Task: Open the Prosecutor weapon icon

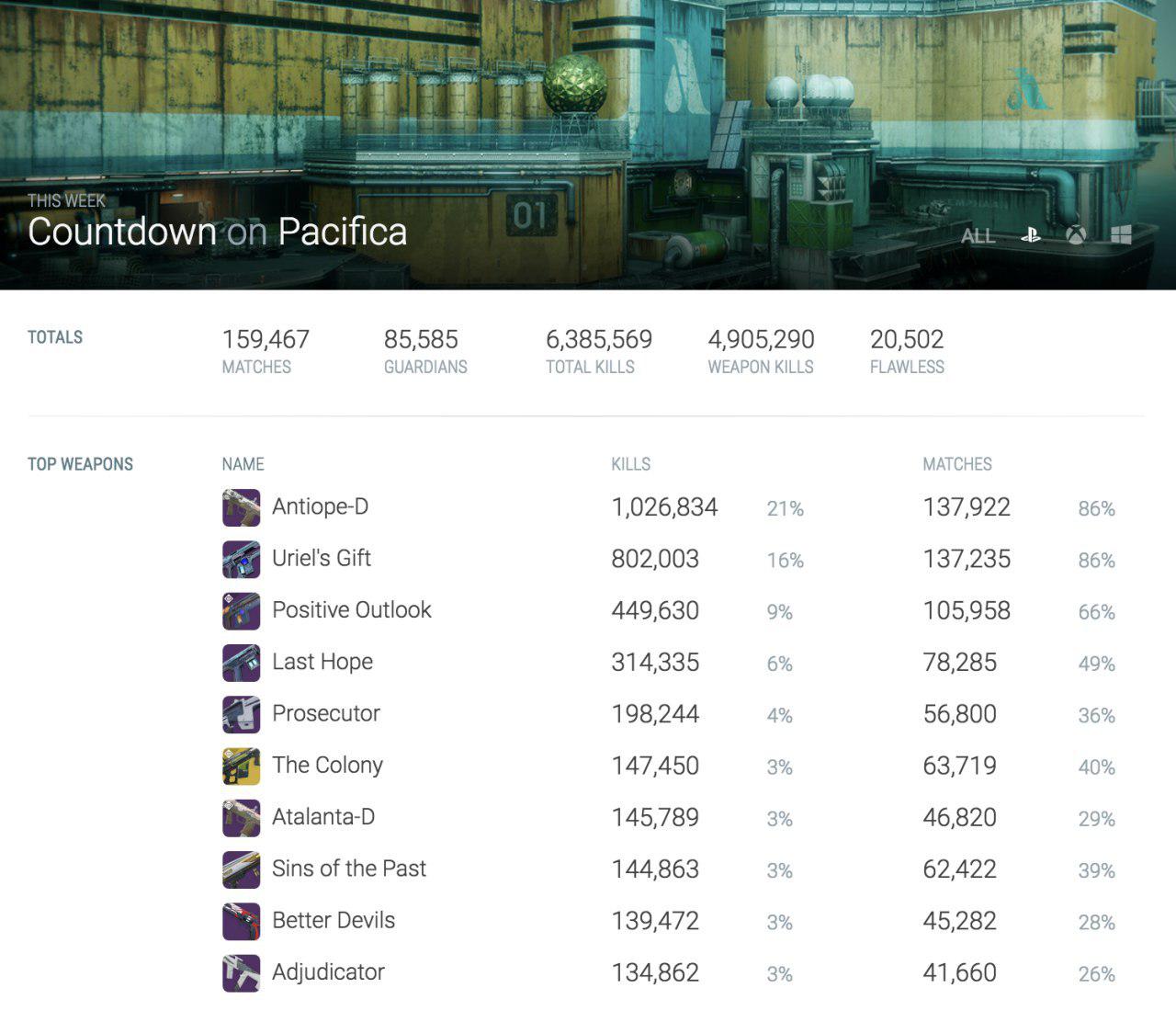Action: pos(242,714)
